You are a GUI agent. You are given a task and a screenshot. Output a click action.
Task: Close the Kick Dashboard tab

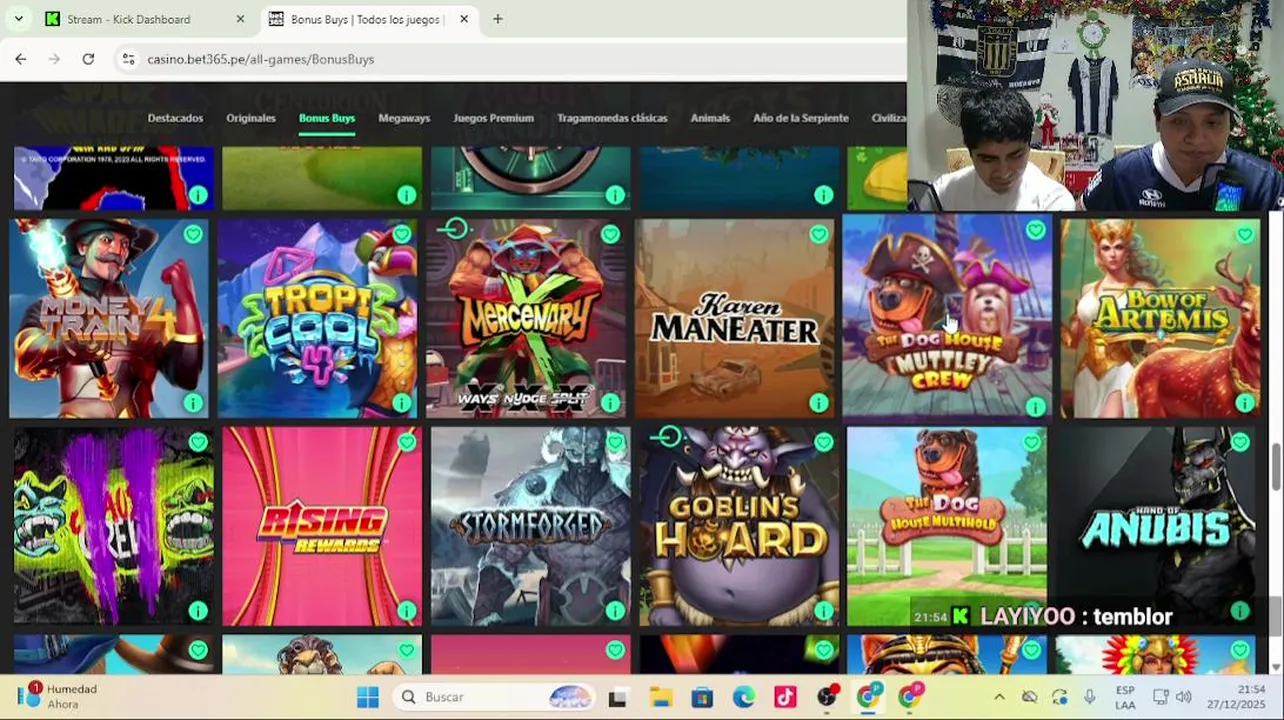pos(240,19)
